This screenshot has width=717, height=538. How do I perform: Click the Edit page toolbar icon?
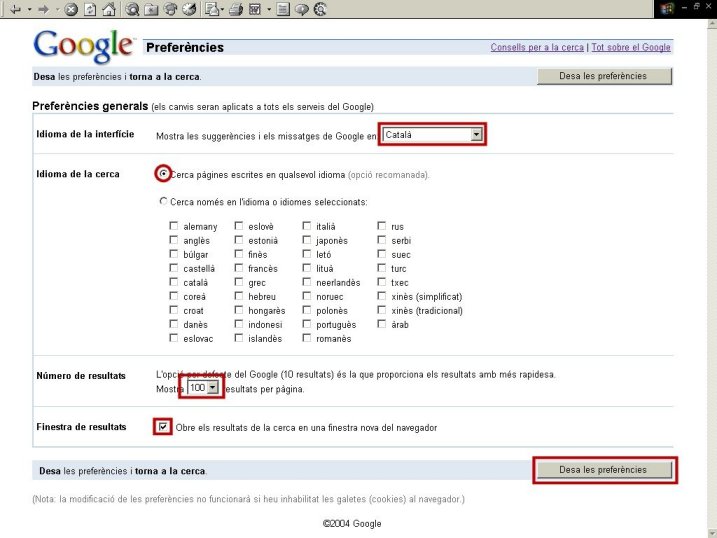coord(255,9)
